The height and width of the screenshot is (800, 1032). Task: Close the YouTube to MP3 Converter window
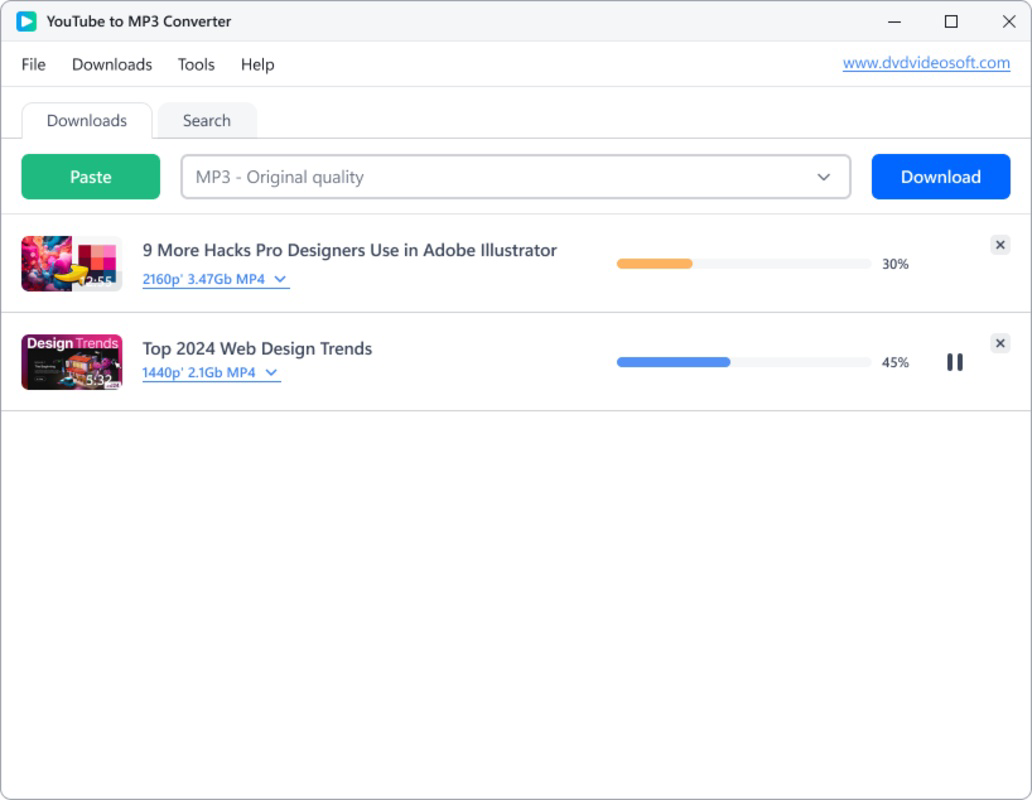click(x=1009, y=22)
